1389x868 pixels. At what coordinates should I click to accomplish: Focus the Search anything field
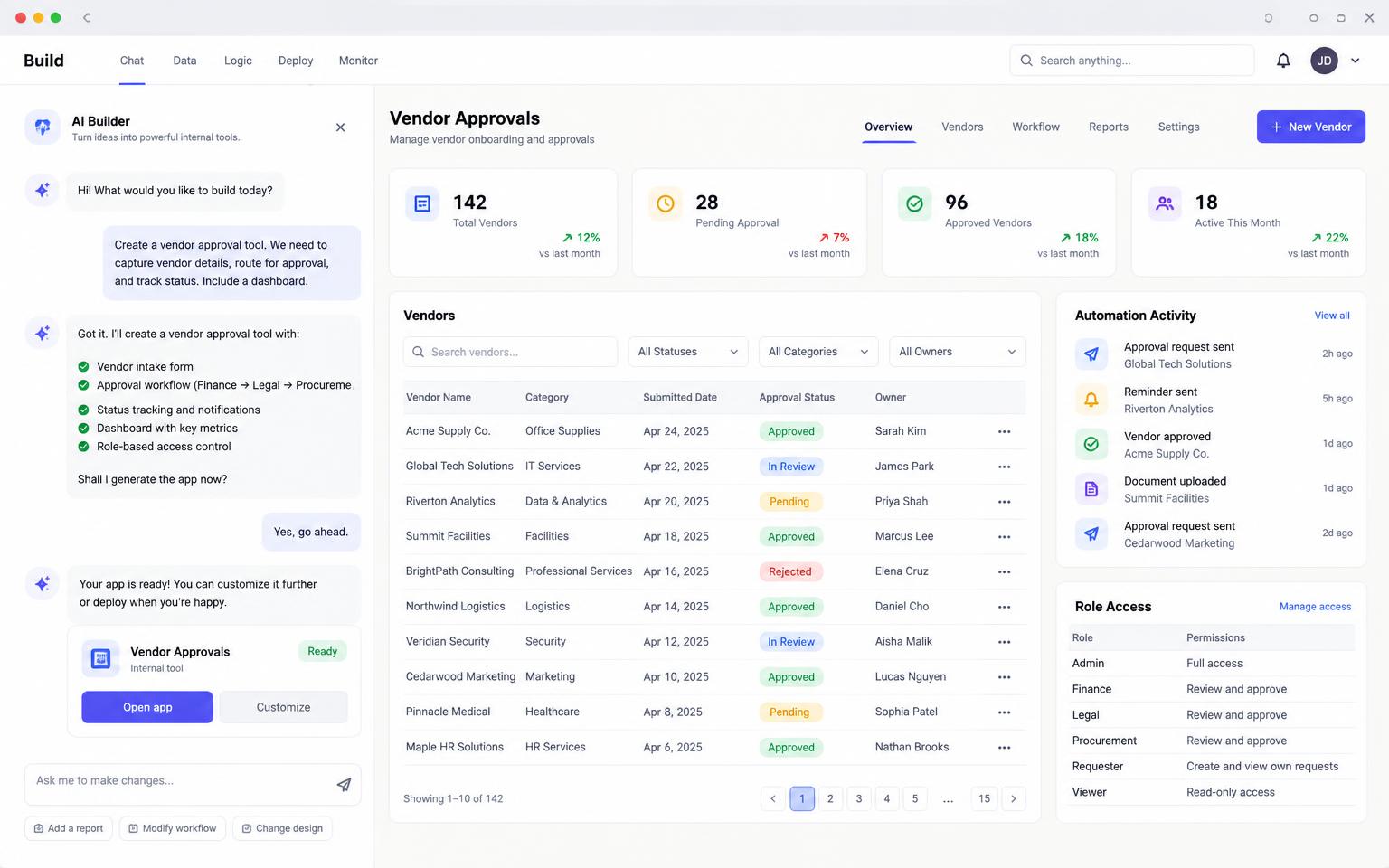(x=1131, y=61)
